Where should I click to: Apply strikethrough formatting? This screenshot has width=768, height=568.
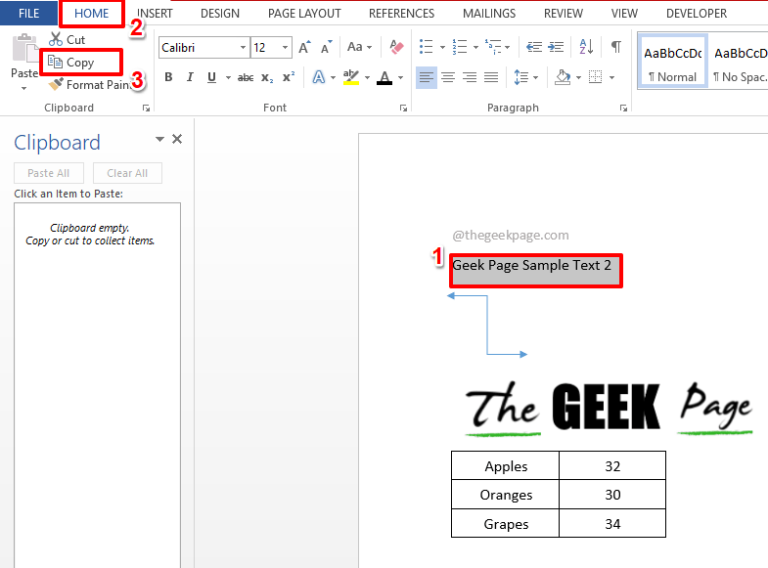click(x=245, y=78)
